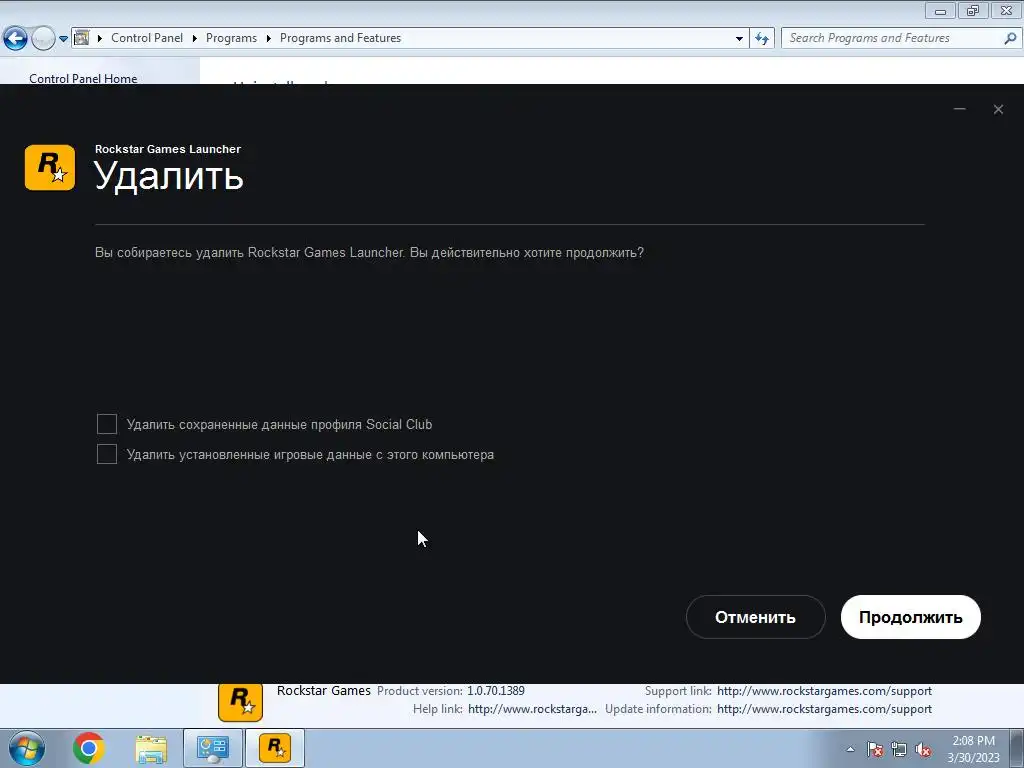Screen dimensions: 1024x768
Task: Open the recent pages dropdown arrow
Action: pos(63,39)
